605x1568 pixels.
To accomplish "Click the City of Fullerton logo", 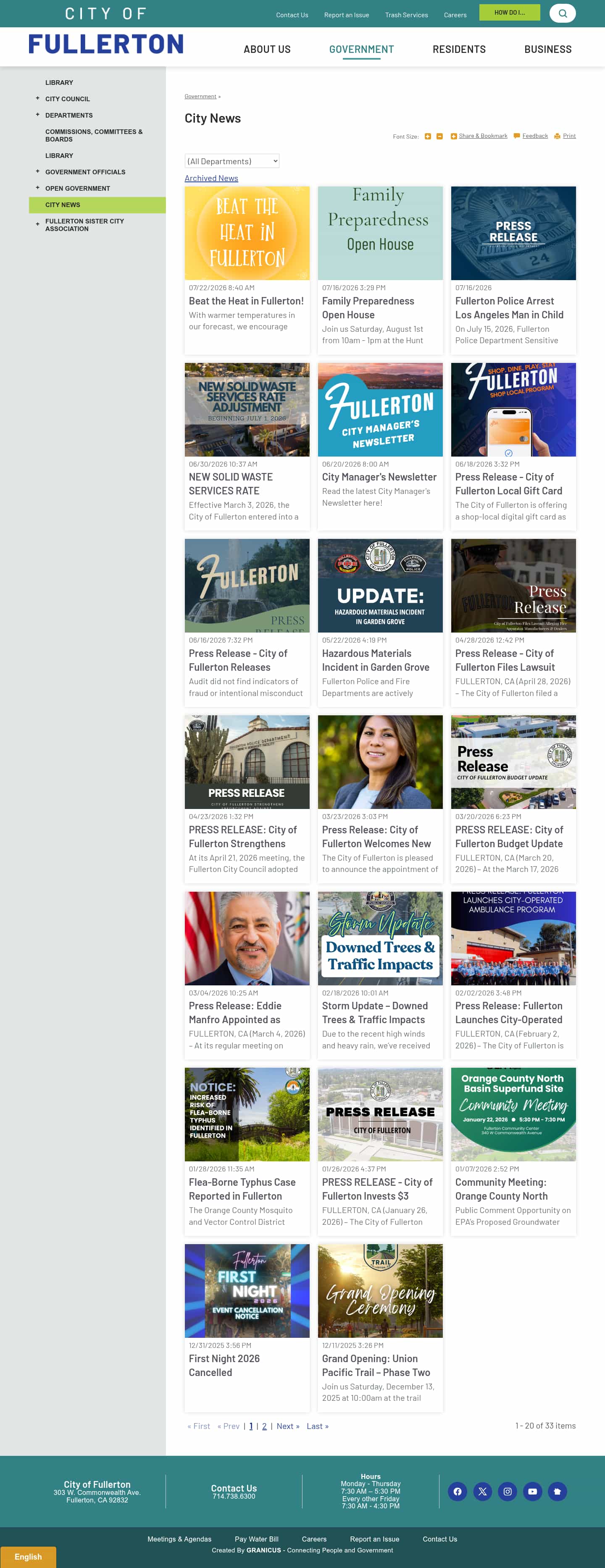I will (106, 30).
